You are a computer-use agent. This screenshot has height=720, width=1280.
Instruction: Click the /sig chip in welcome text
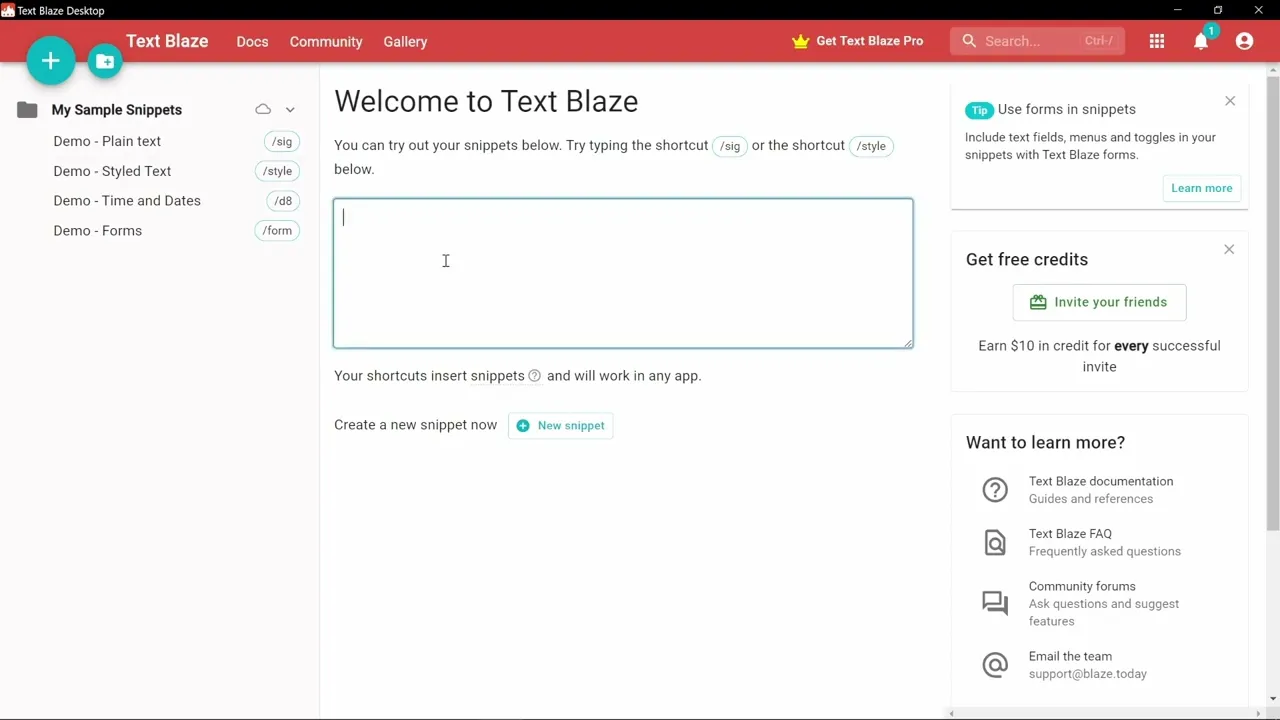(x=730, y=146)
